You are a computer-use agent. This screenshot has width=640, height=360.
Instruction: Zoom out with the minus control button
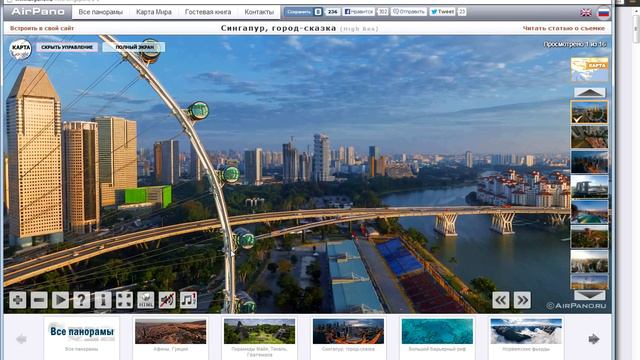coord(39,300)
